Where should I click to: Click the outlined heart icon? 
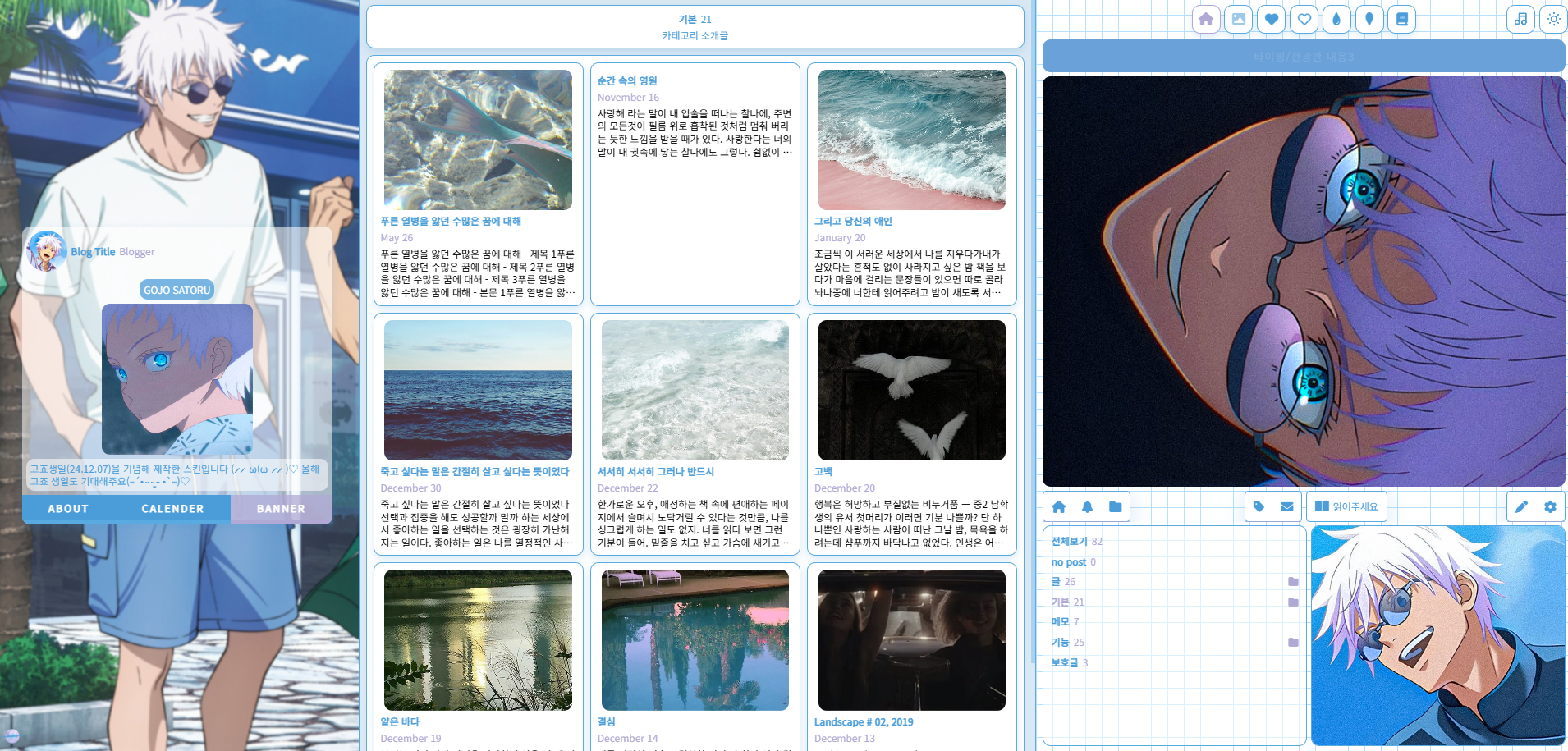[1304, 19]
